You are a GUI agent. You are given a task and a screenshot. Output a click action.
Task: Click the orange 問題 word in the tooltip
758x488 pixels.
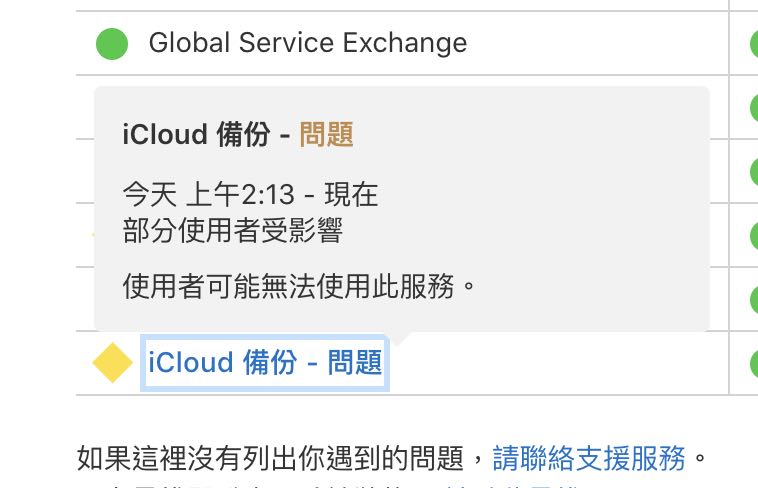point(326,134)
